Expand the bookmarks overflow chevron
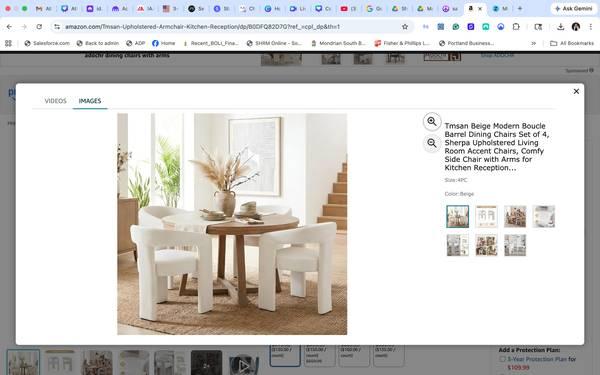600x375 pixels. coord(533,43)
